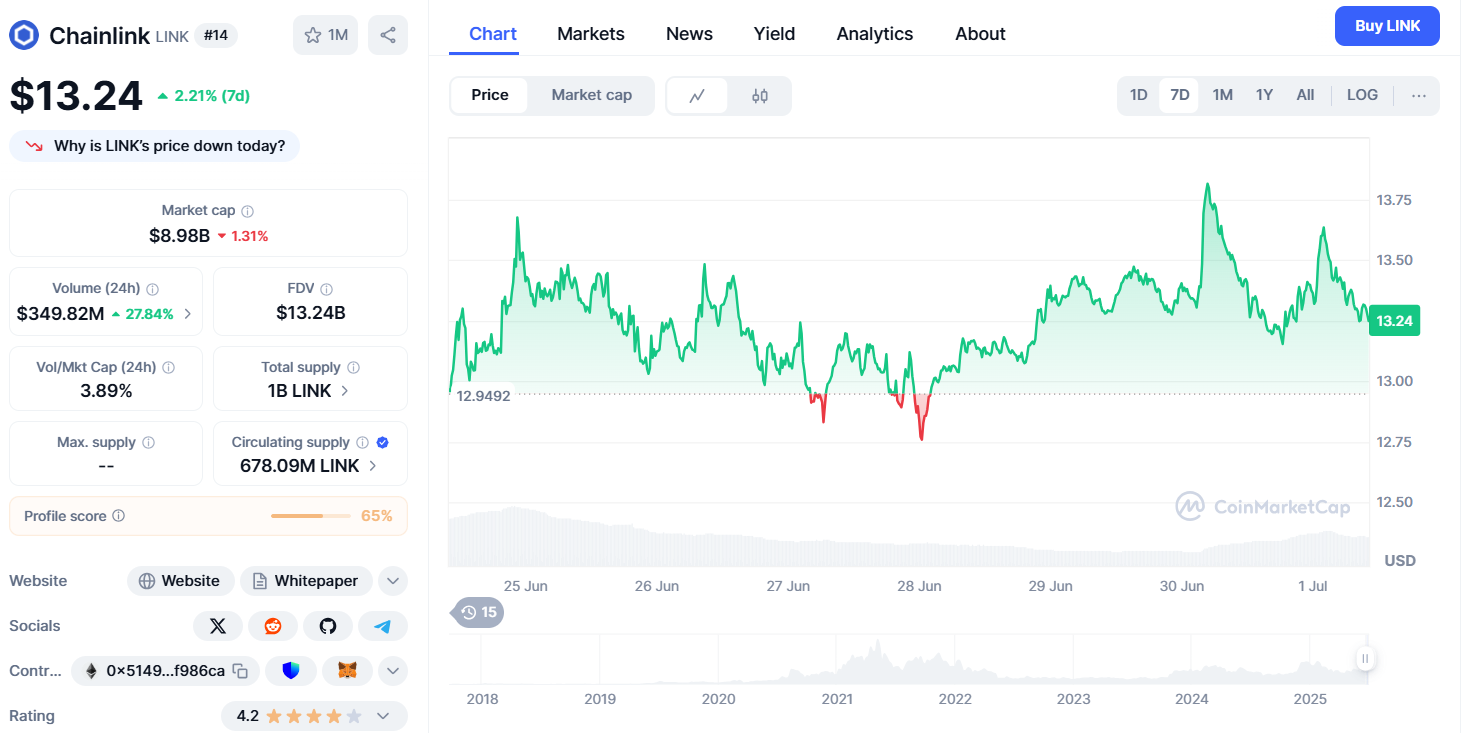The image size is (1461, 733).
Task: Add token to MetaMask fox icon
Action: pos(347,671)
